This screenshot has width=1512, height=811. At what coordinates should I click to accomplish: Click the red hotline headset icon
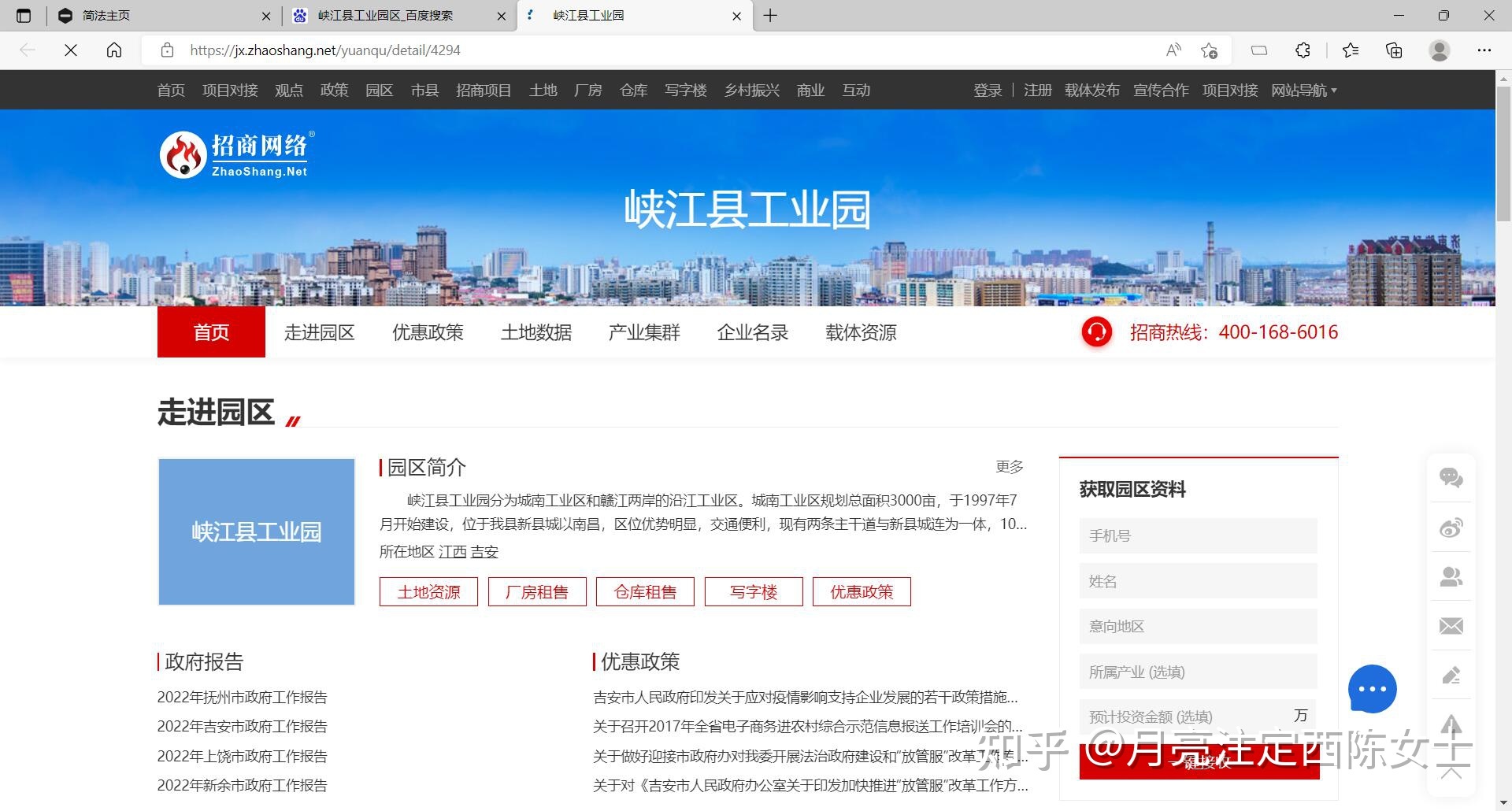coord(1097,331)
